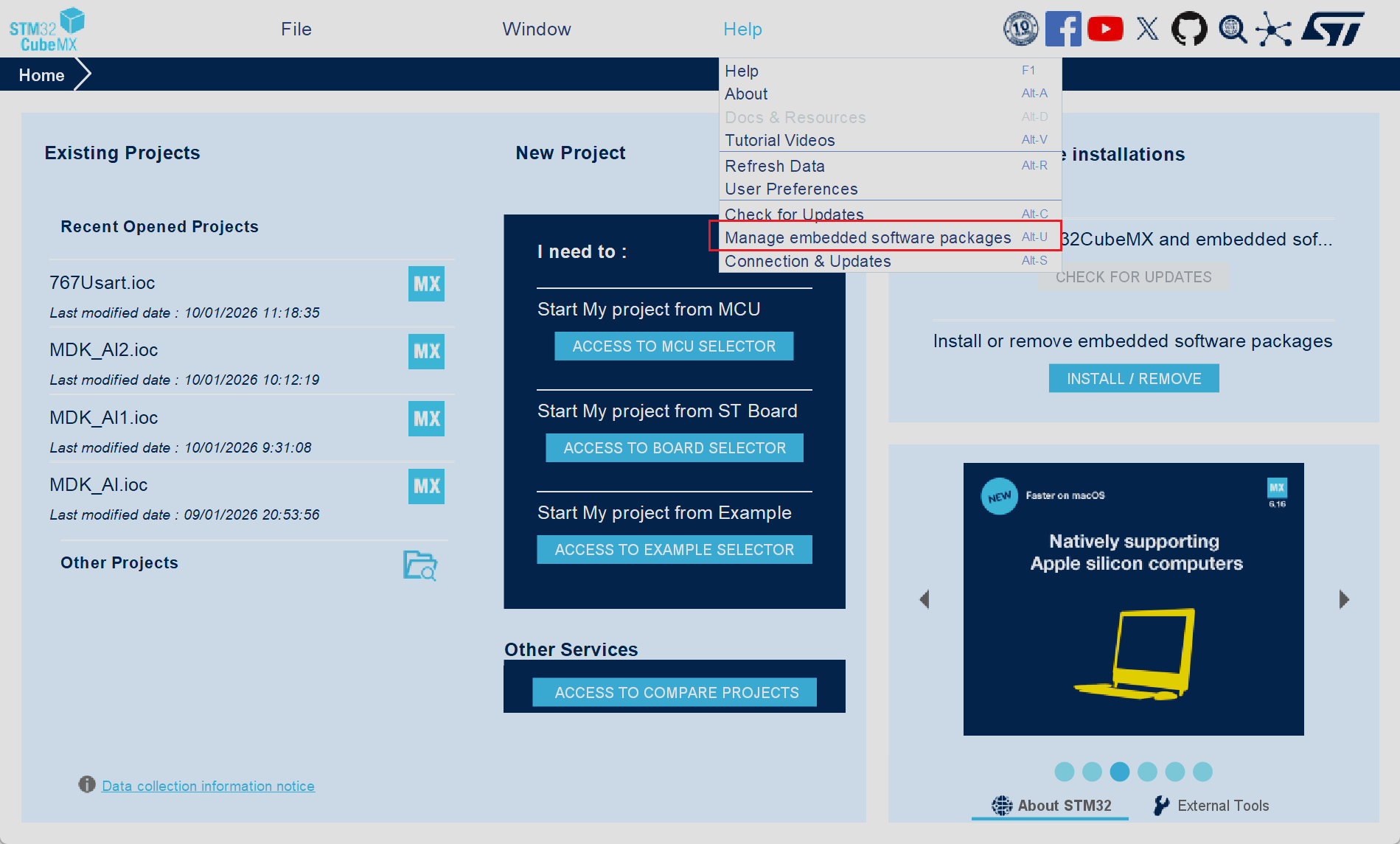Select Help menu item F1
The image size is (1400, 844).
tap(890, 71)
